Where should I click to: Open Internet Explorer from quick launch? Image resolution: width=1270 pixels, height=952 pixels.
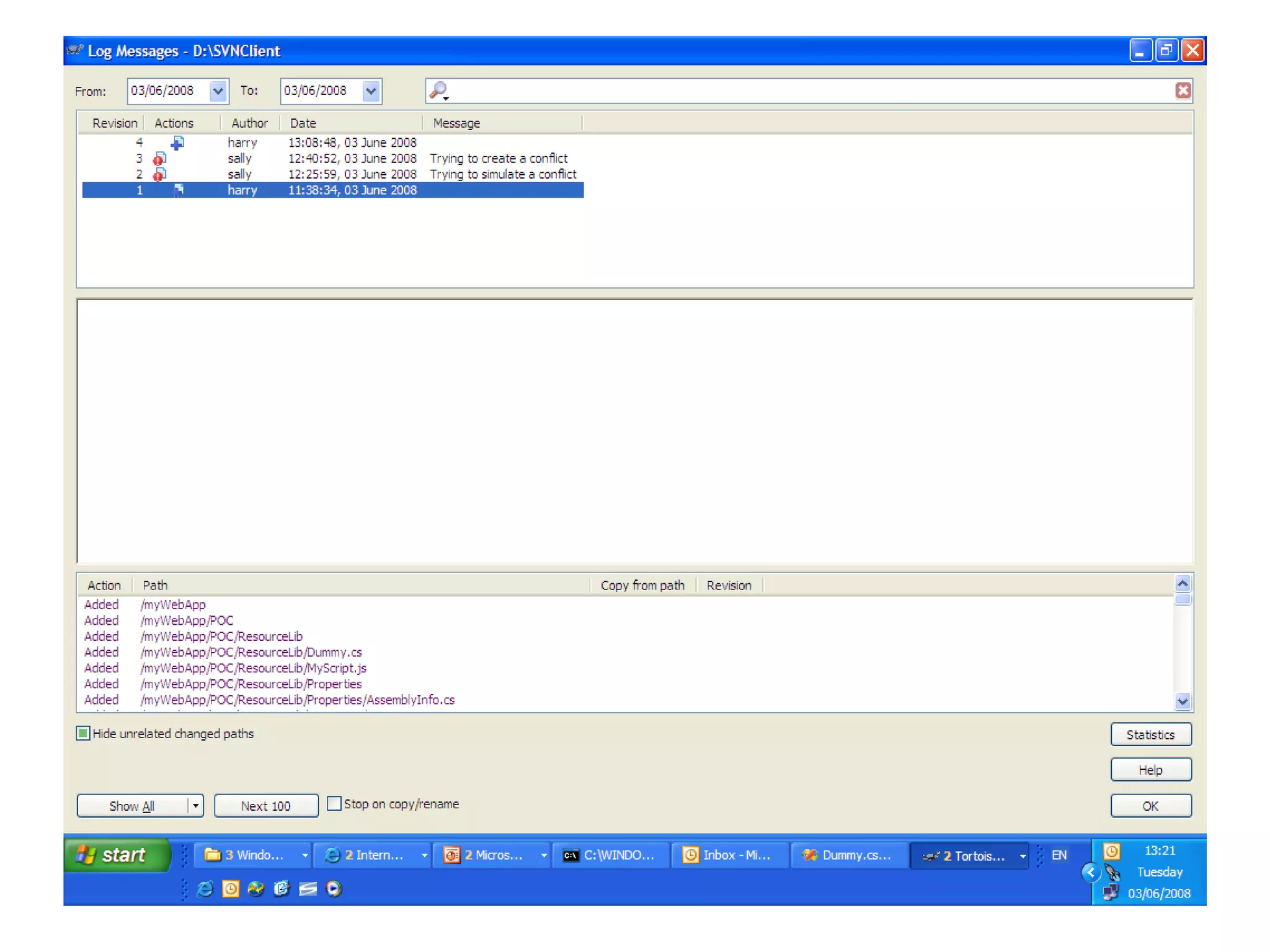click(205, 889)
